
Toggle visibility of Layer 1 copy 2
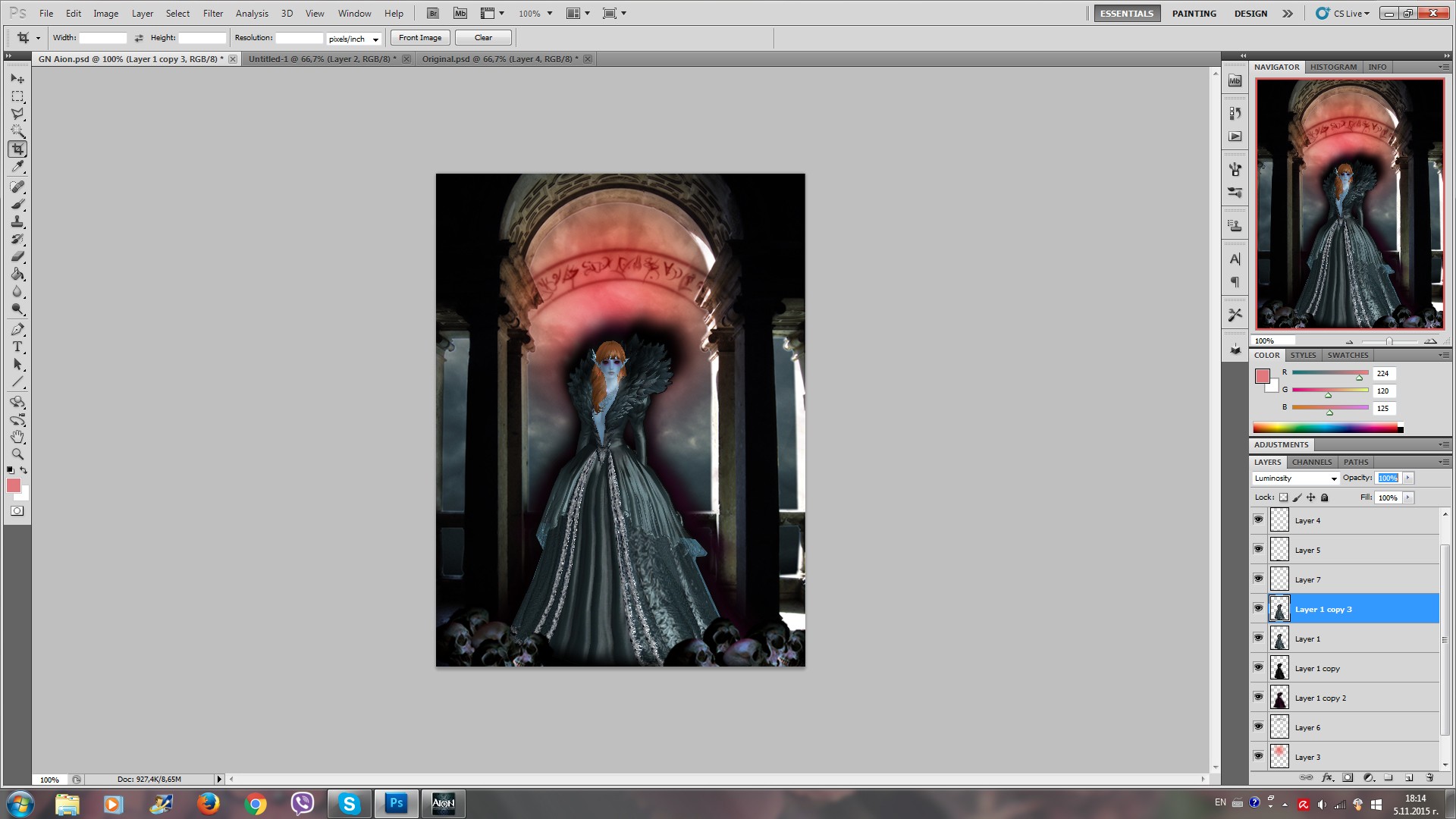1259,697
